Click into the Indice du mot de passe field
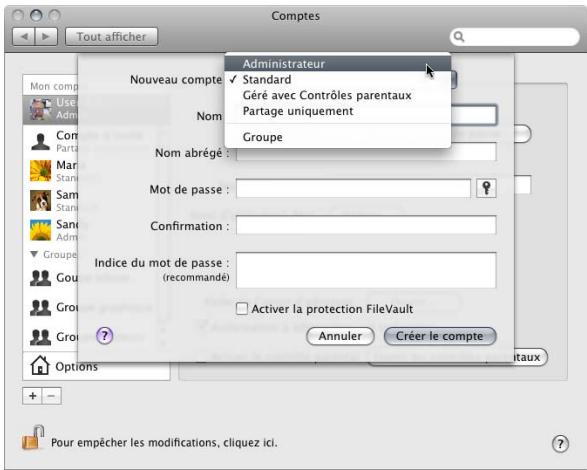 366,270
